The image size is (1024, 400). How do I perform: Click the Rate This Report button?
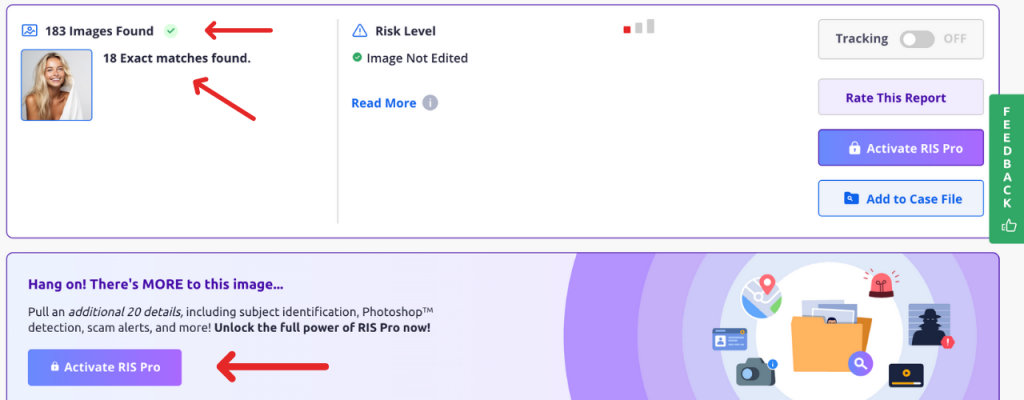[x=901, y=97]
